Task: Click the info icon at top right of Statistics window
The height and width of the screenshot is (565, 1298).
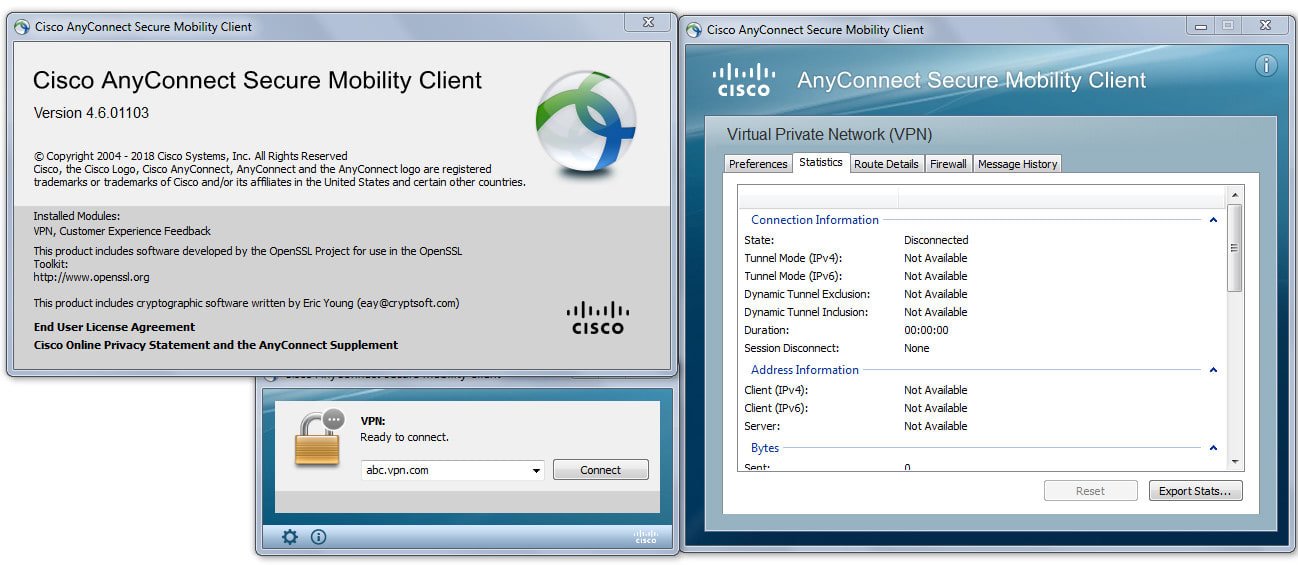Action: pyautogui.click(x=1266, y=66)
